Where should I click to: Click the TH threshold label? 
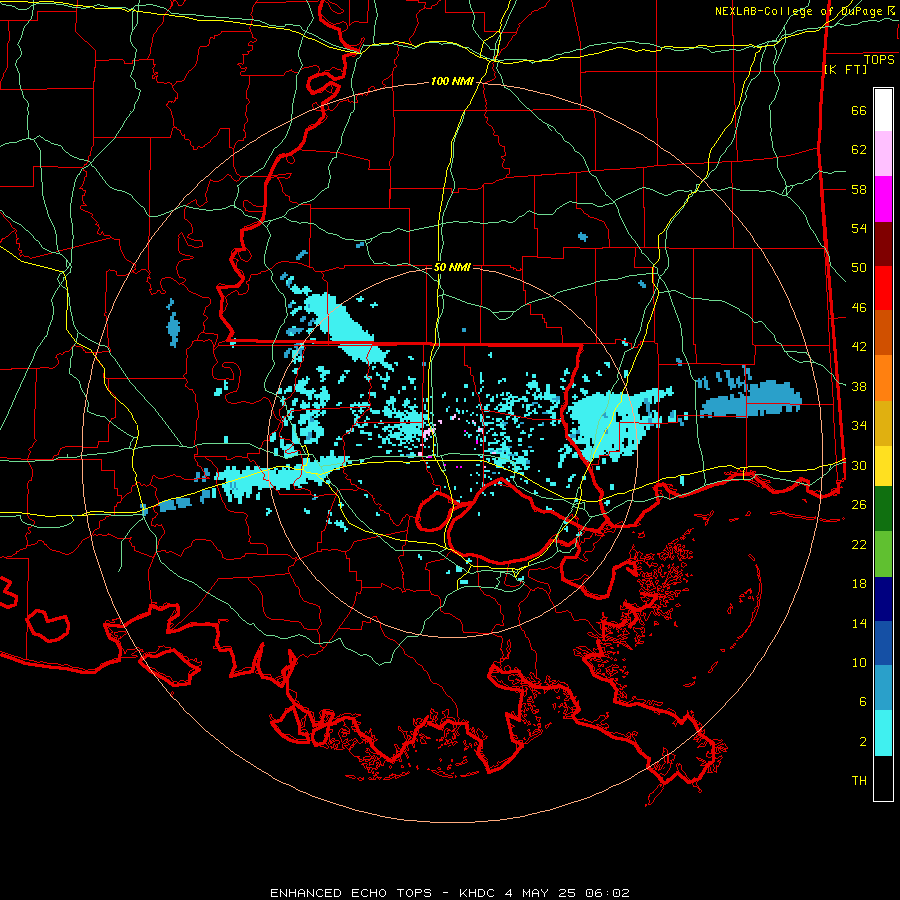(x=859, y=780)
